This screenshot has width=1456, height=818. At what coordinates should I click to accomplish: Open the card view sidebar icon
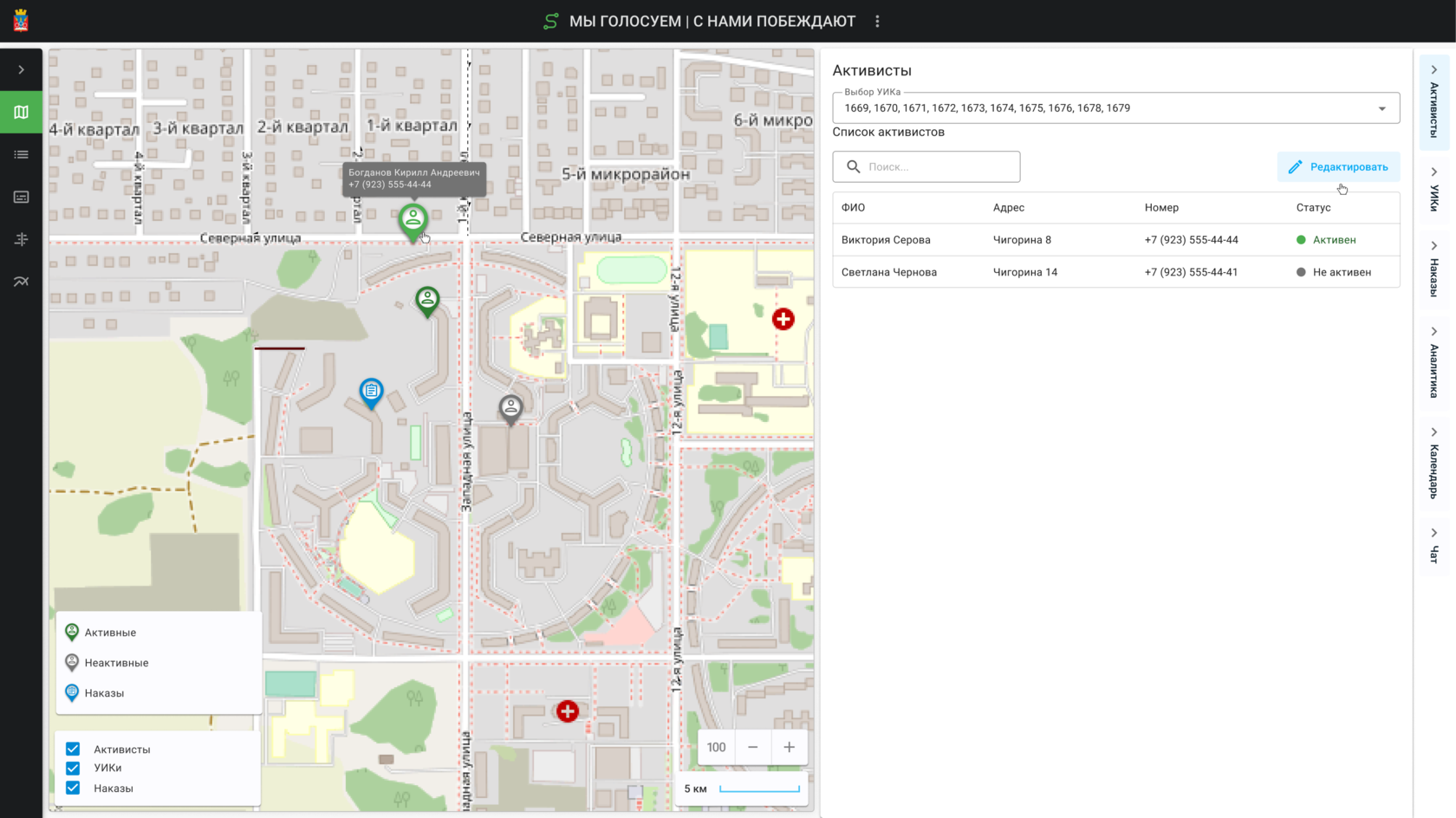(21, 197)
